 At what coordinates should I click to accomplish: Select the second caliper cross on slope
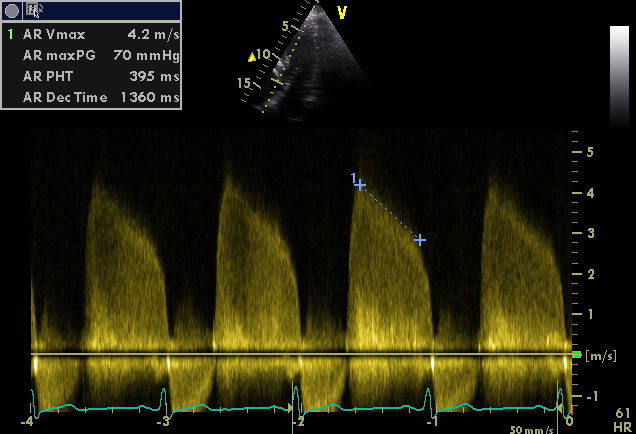pos(420,240)
